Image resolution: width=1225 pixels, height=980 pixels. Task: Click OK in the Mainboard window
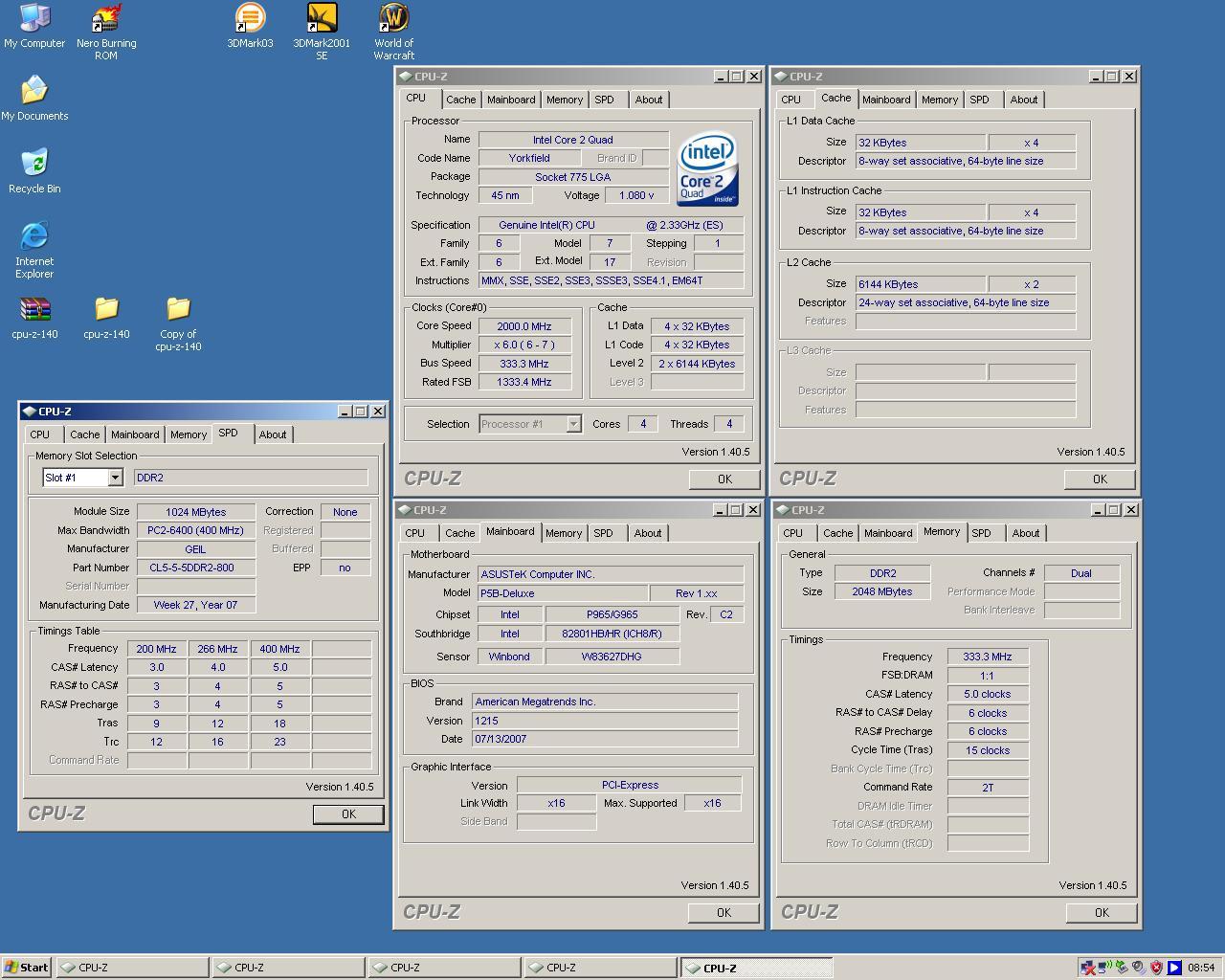[724, 913]
